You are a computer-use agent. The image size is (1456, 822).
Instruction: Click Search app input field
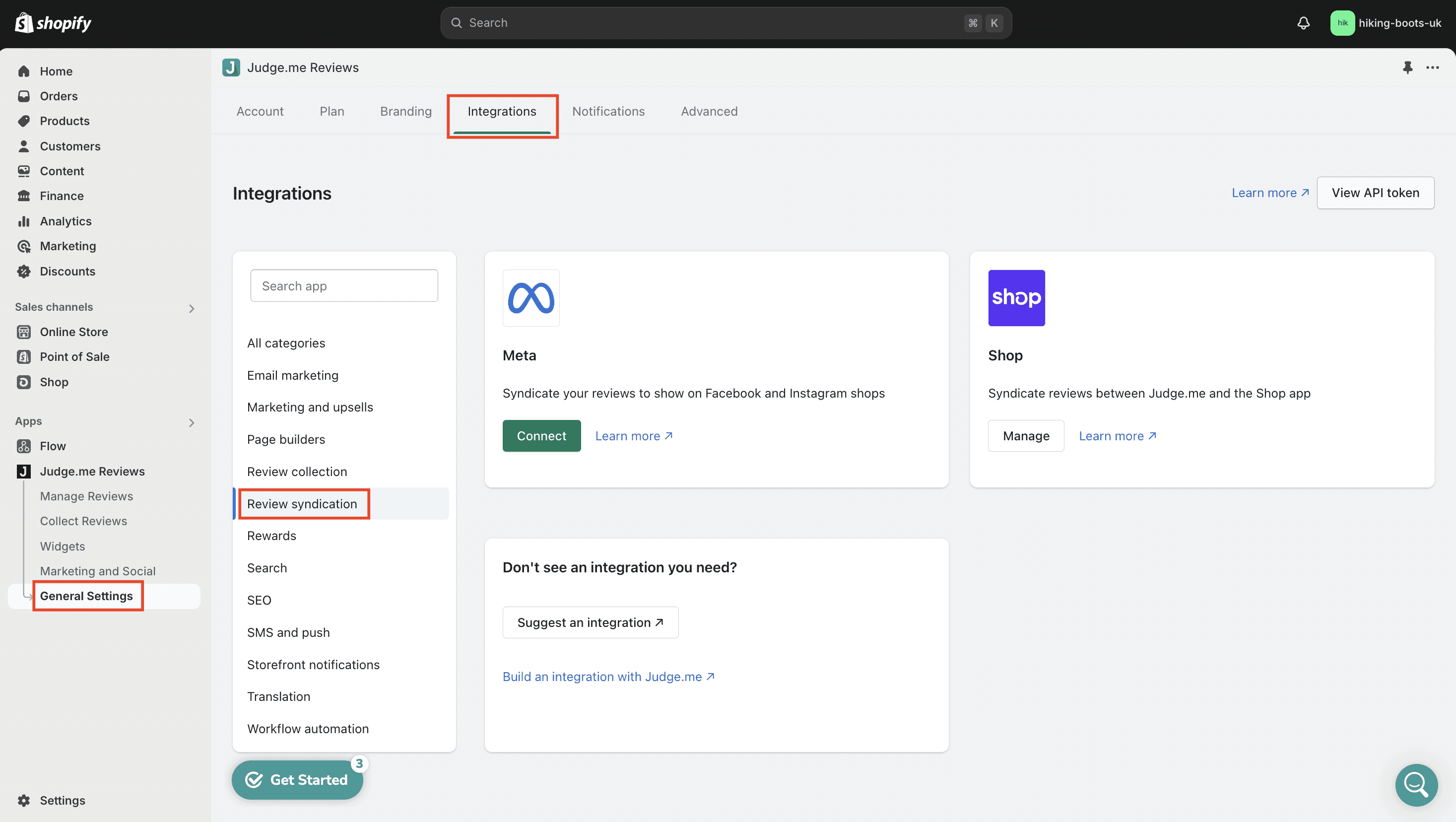click(x=344, y=285)
